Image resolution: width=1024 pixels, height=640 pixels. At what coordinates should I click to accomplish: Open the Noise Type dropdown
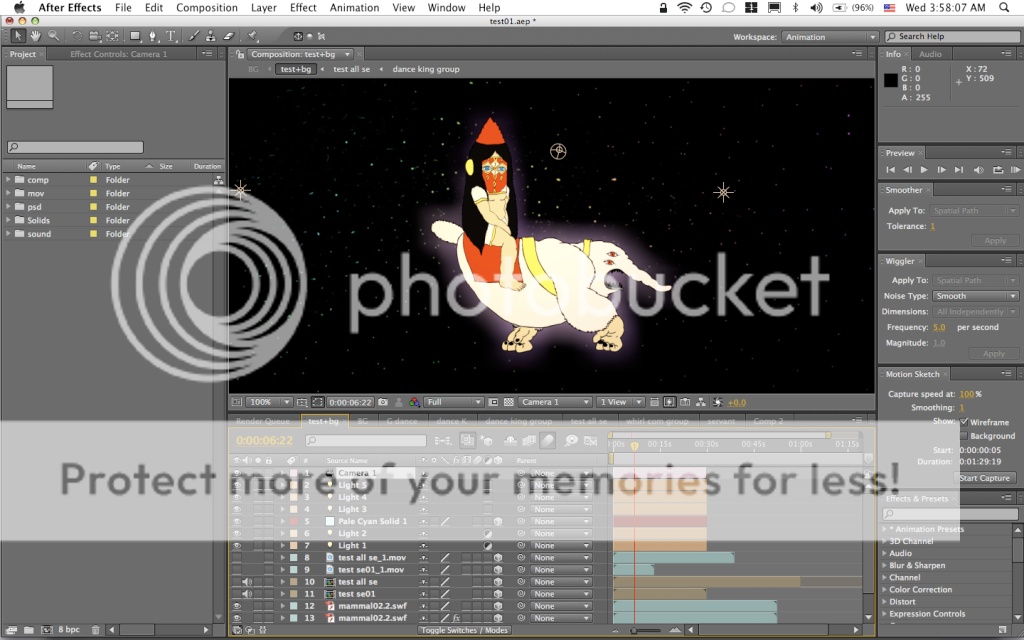coord(975,296)
